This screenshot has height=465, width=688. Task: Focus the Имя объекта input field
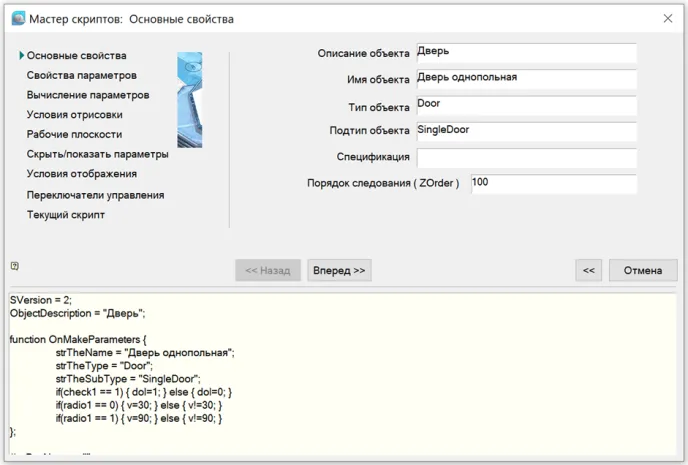click(525, 79)
